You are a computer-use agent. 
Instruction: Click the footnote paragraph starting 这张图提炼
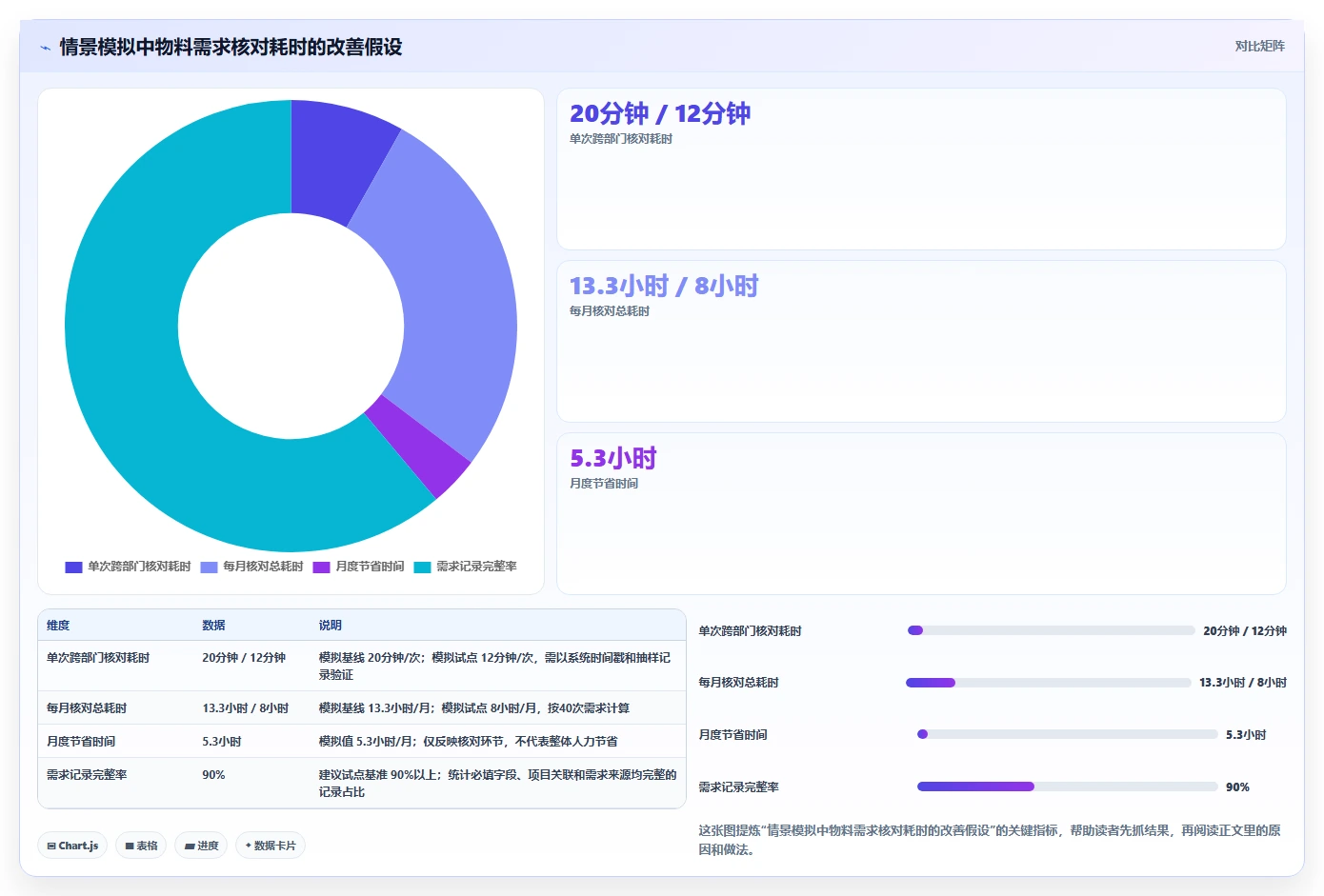(x=991, y=840)
